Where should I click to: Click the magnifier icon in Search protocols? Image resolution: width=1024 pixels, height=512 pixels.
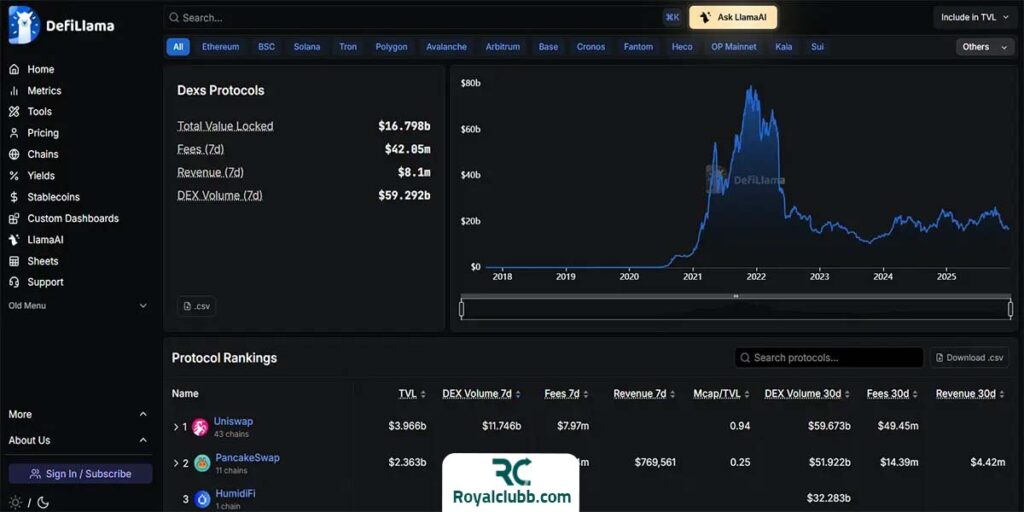pyautogui.click(x=746, y=358)
